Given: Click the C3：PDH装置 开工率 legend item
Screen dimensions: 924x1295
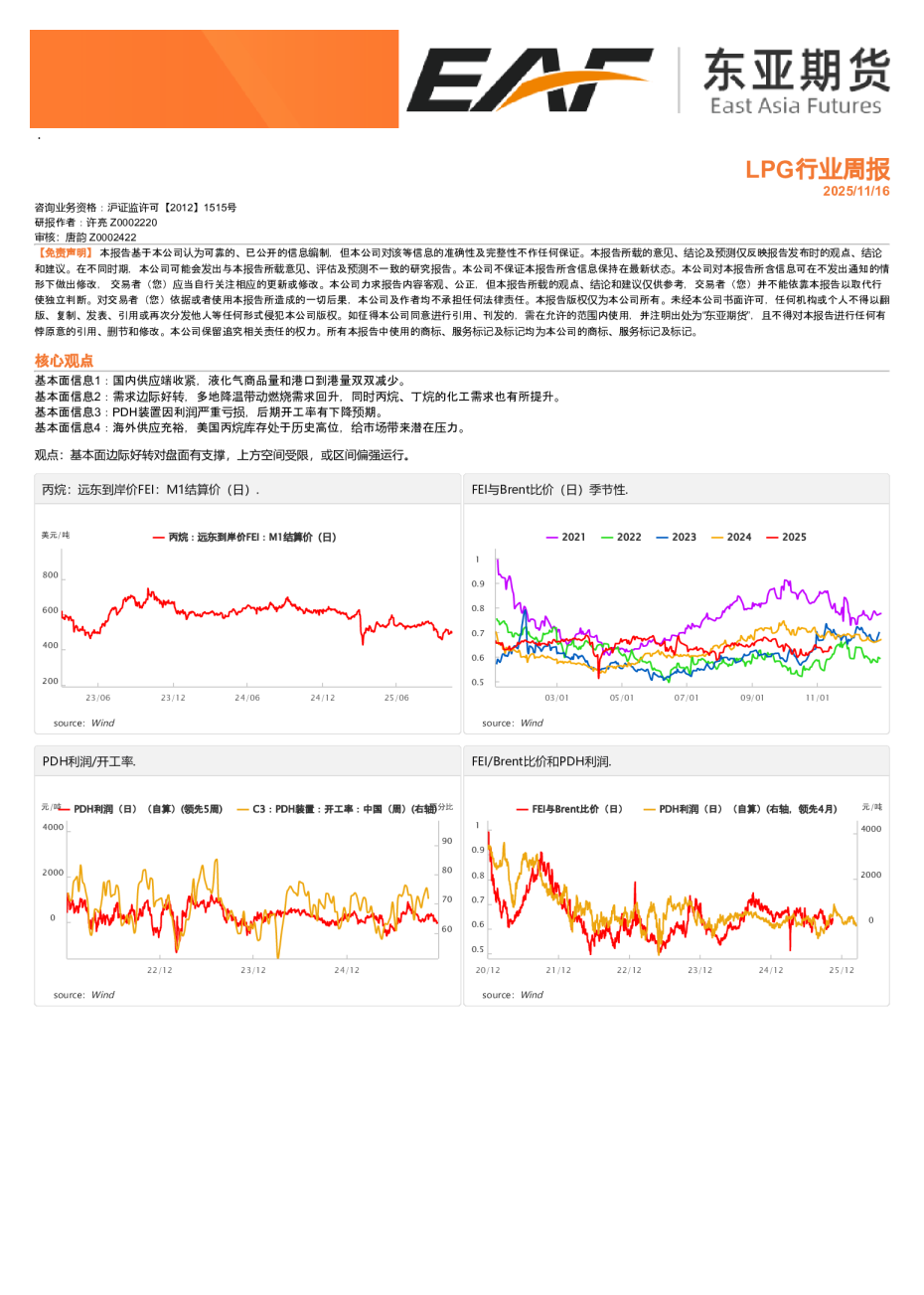Looking at the screenshot, I should (338, 809).
